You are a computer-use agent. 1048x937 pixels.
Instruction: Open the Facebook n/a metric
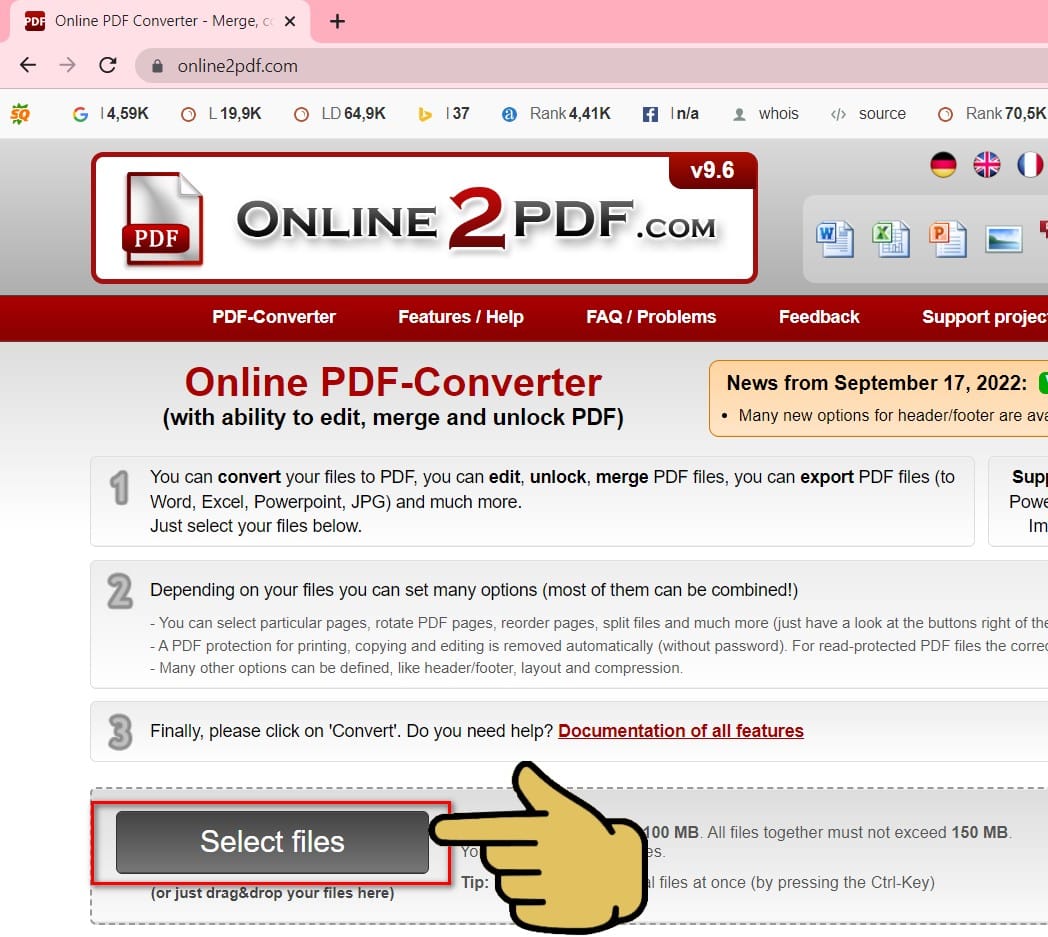click(670, 114)
